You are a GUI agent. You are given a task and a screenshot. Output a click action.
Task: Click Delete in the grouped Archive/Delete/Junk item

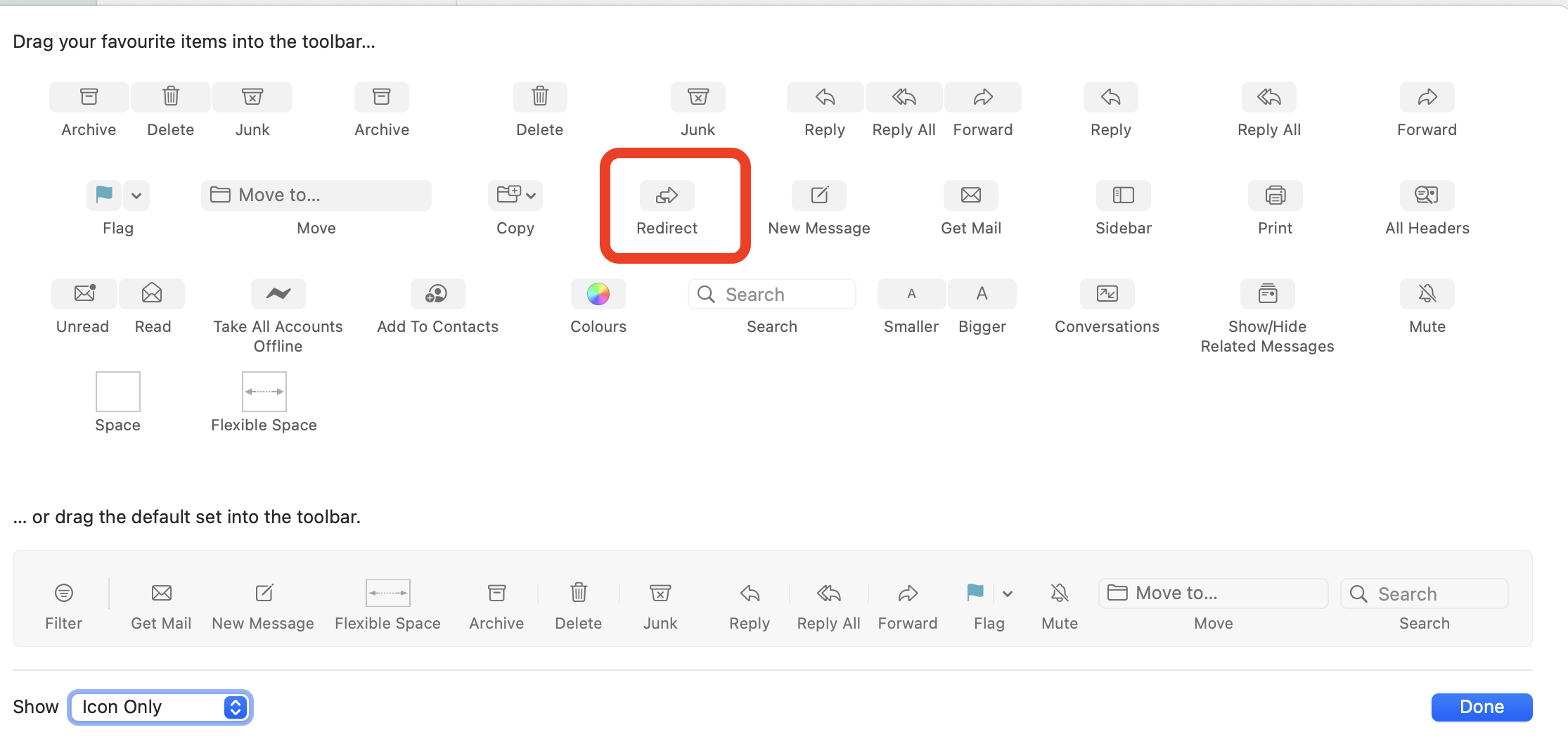point(171,97)
